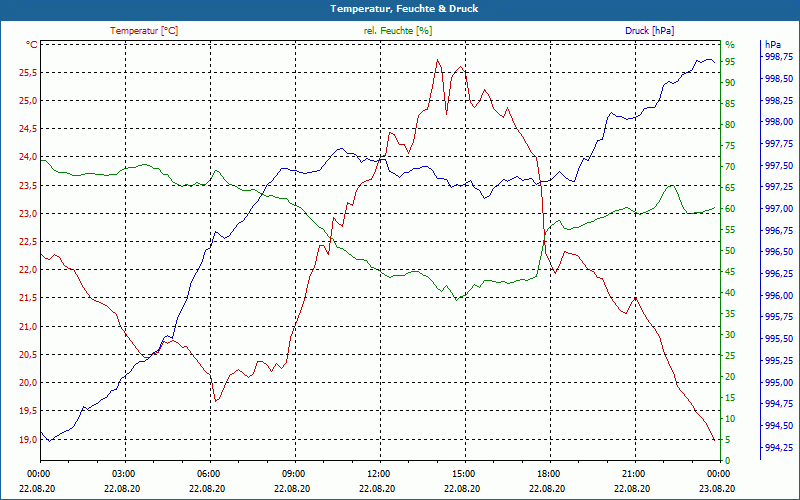
Task: Choose '65' on the humidity axis
Action: tap(730, 188)
